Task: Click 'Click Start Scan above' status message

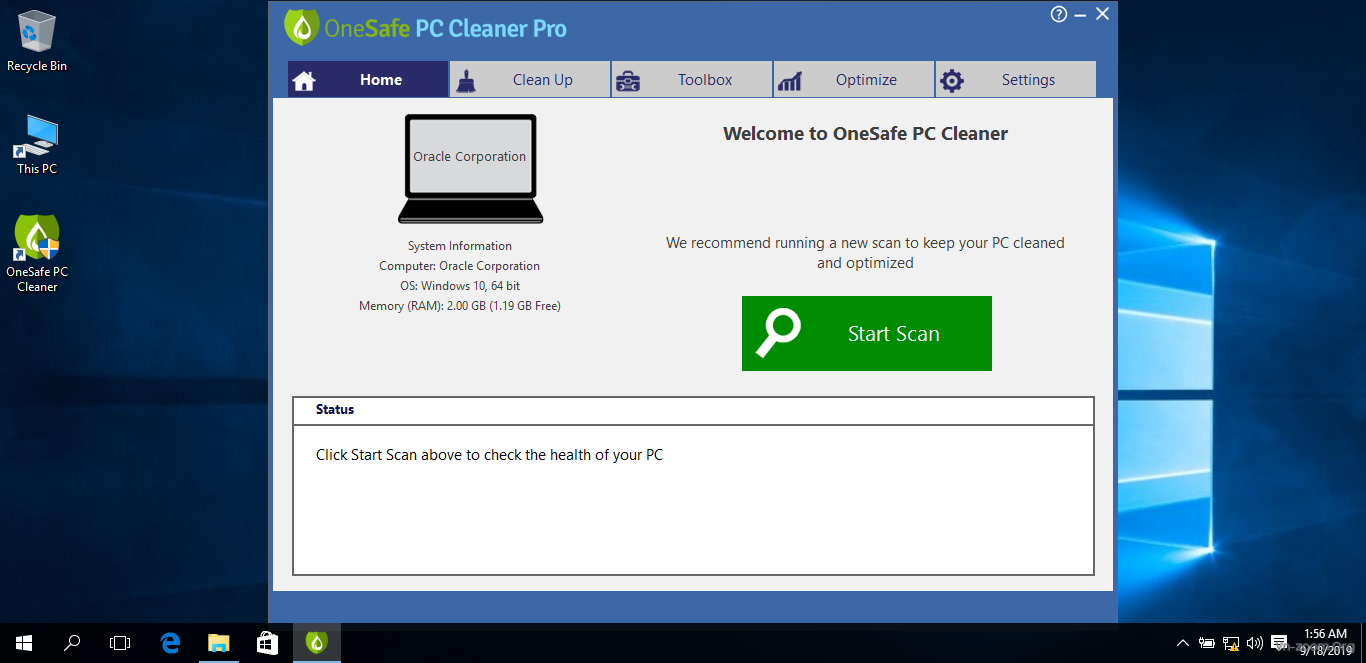Action: (x=489, y=455)
